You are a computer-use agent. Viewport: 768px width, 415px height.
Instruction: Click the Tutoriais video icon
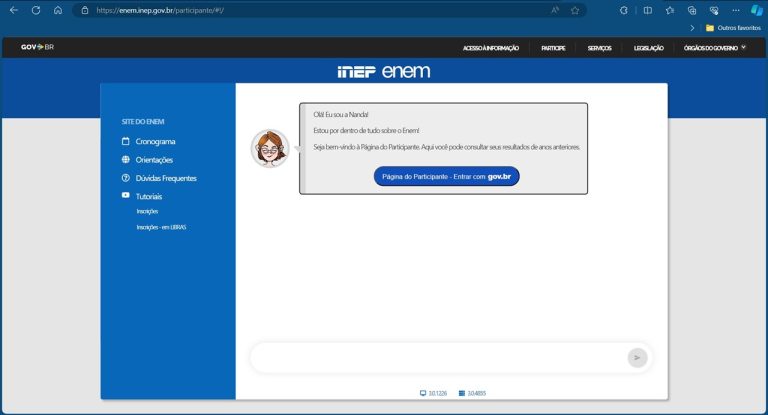point(125,195)
